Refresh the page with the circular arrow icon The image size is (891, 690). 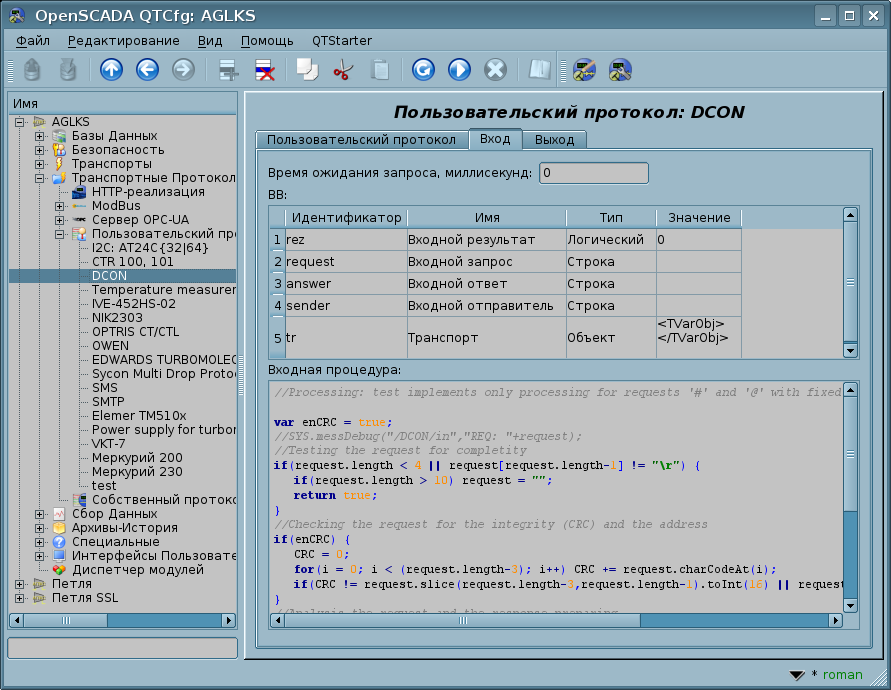pos(423,69)
